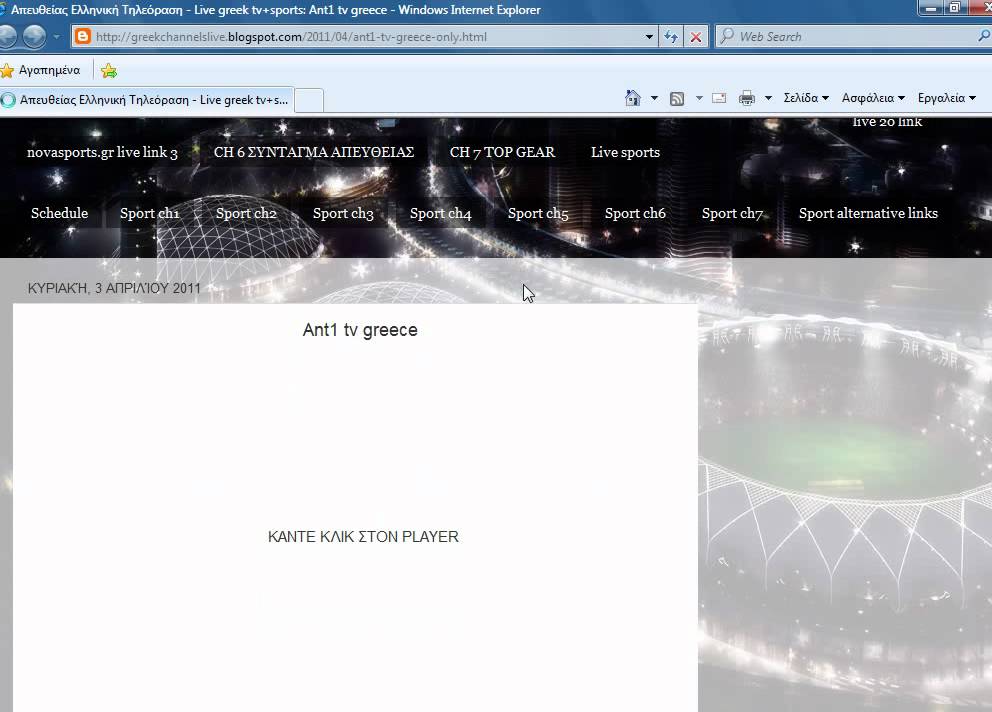Open the Sport alternative links page
992x712 pixels.
tap(868, 213)
